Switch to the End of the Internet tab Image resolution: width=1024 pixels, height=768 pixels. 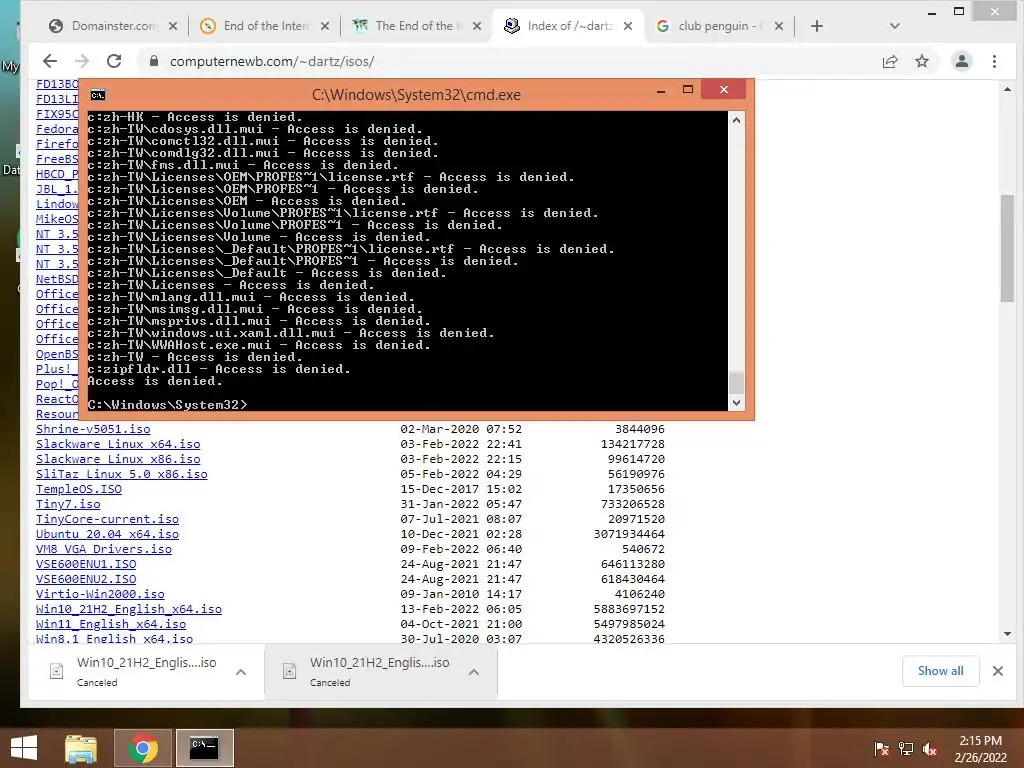point(264,26)
